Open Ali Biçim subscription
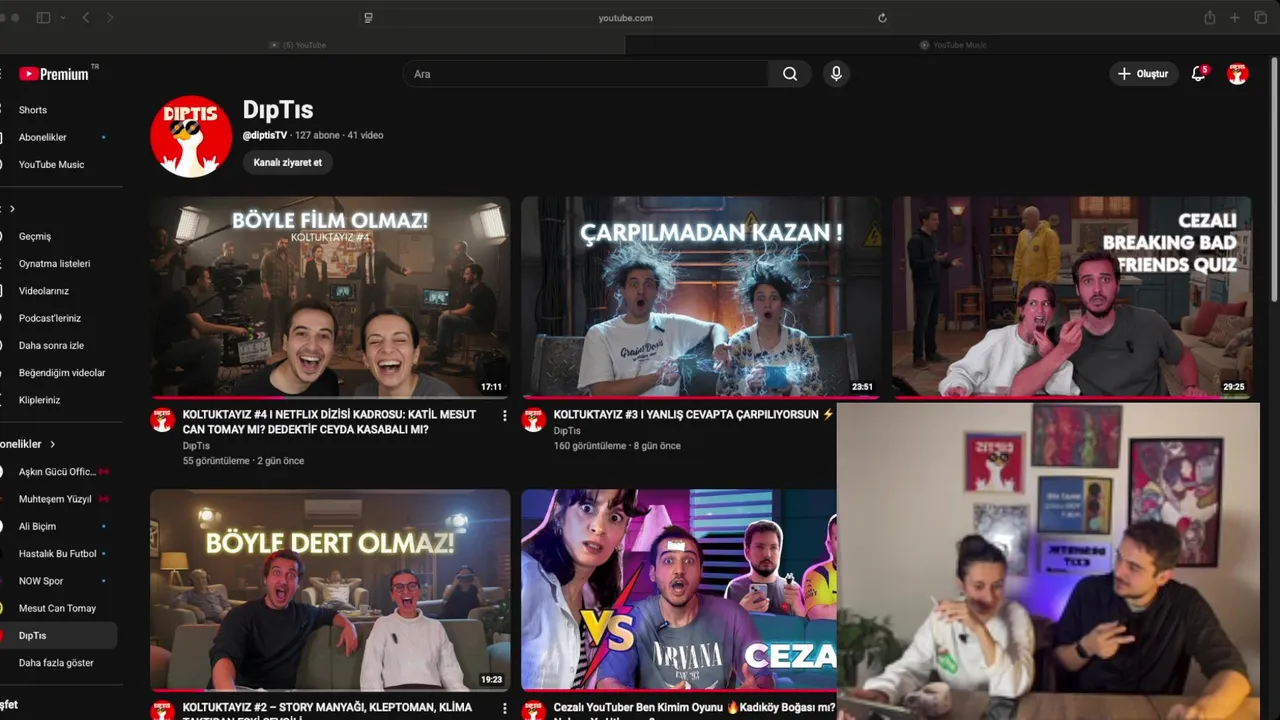 click(38, 526)
